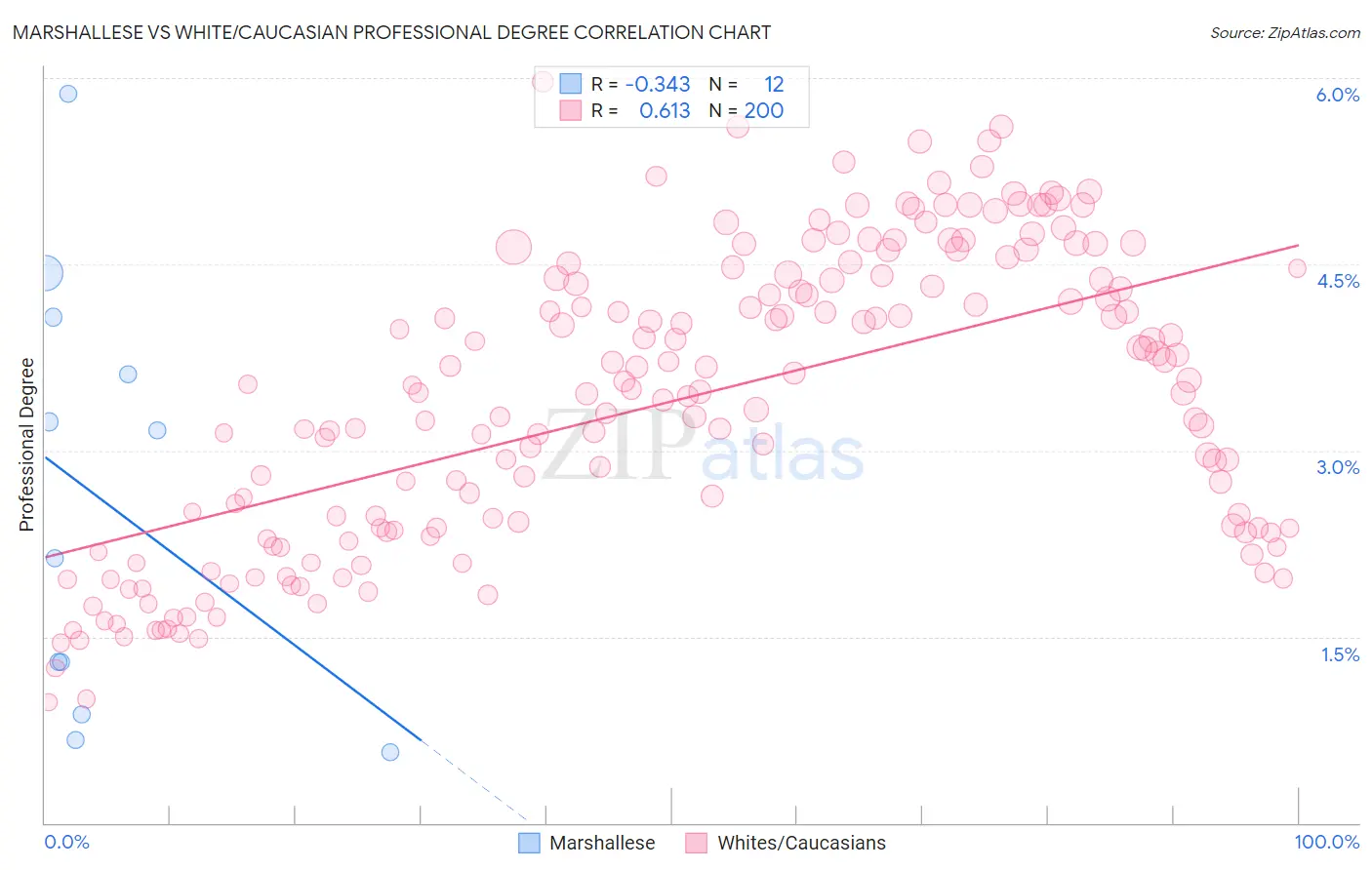Screen dimensions: 1372x870
Task: Click the blue Marshallese legend swatch at bottom
Action: coord(529,843)
